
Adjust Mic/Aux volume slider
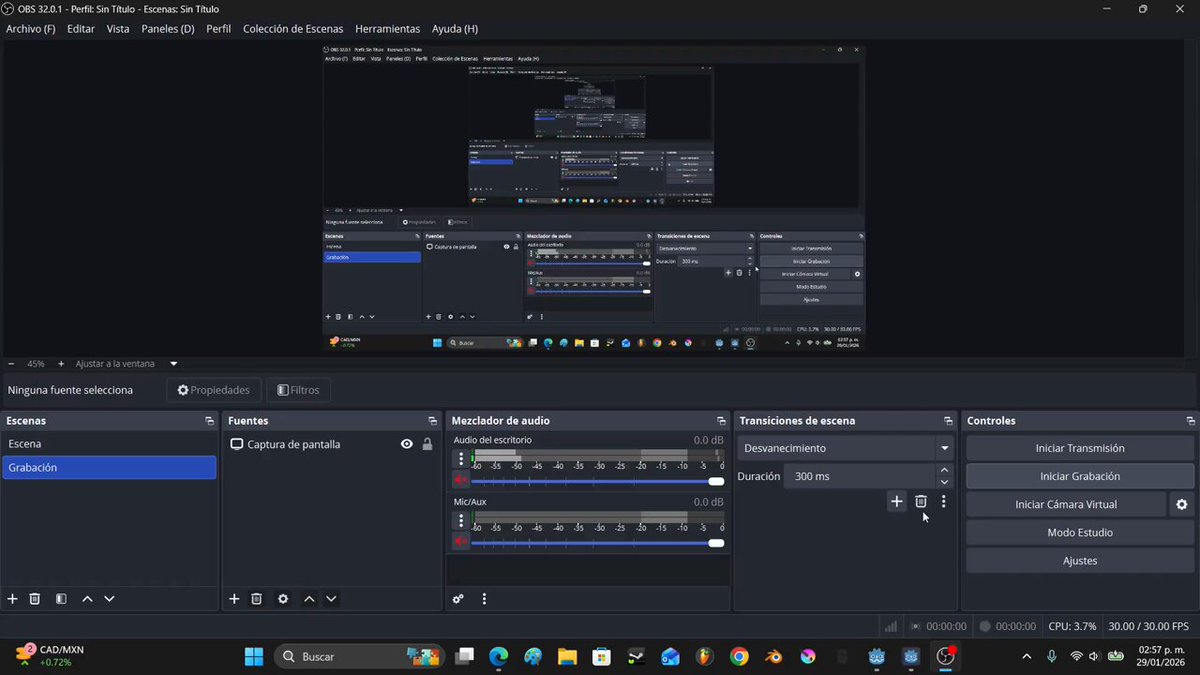click(597, 543)
